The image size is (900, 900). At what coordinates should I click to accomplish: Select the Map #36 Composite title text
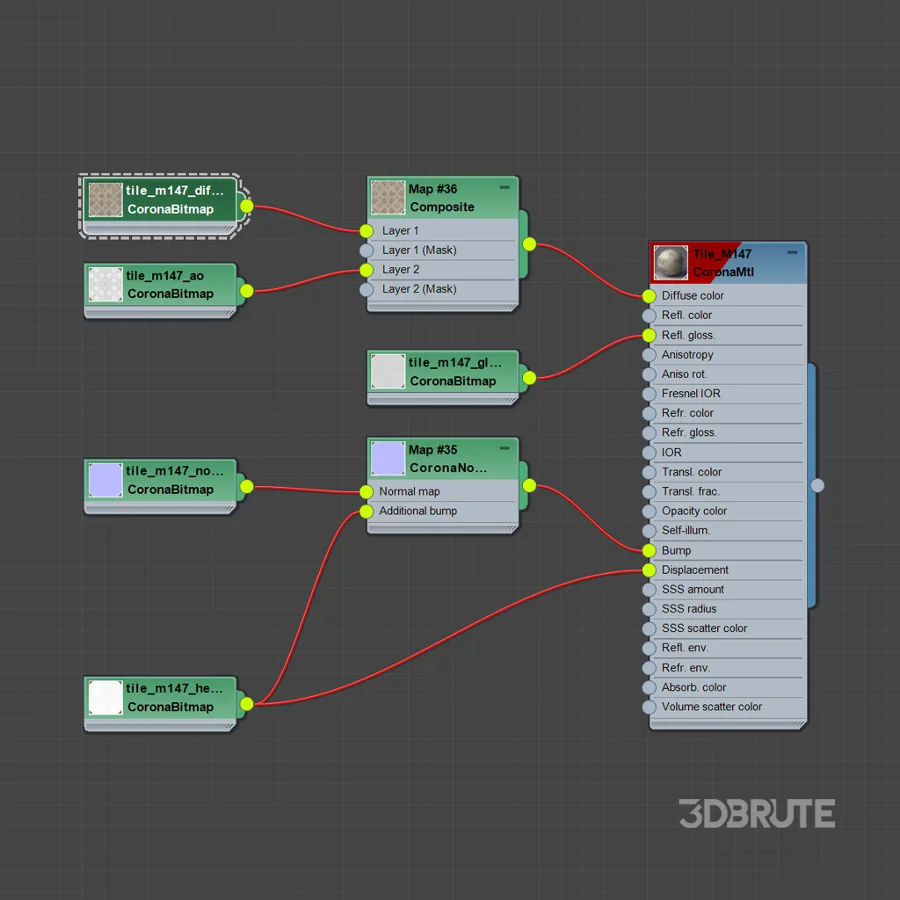[x=441, y=198]
